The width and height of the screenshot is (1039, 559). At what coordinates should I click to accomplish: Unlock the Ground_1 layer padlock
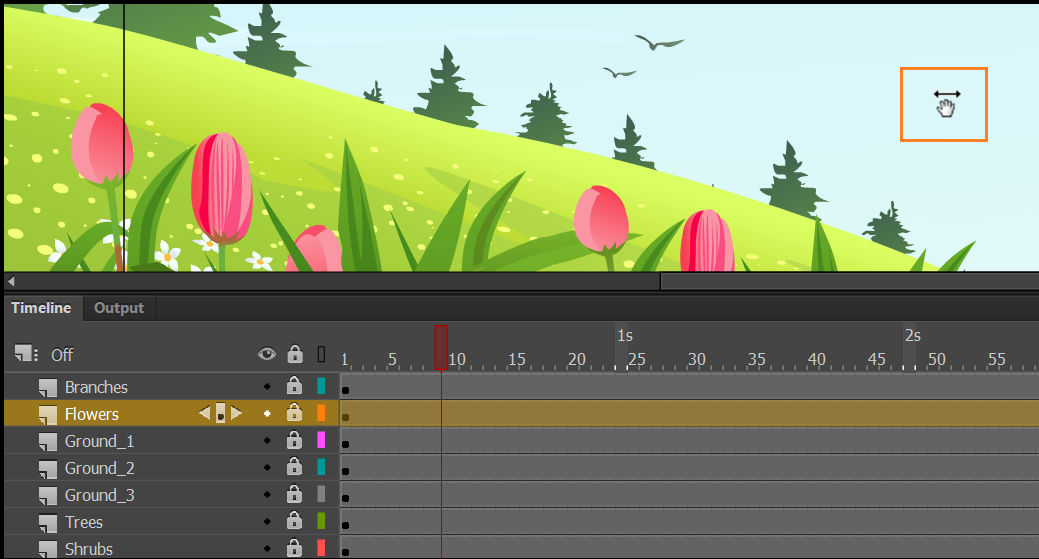[294, 440]
